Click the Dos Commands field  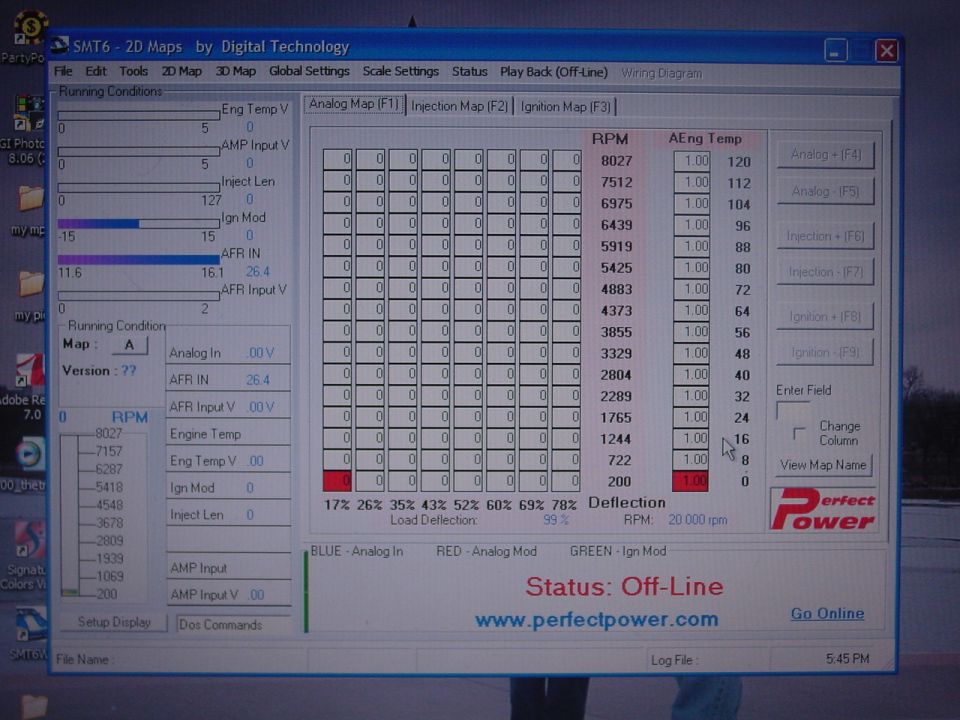click(234, 624)
